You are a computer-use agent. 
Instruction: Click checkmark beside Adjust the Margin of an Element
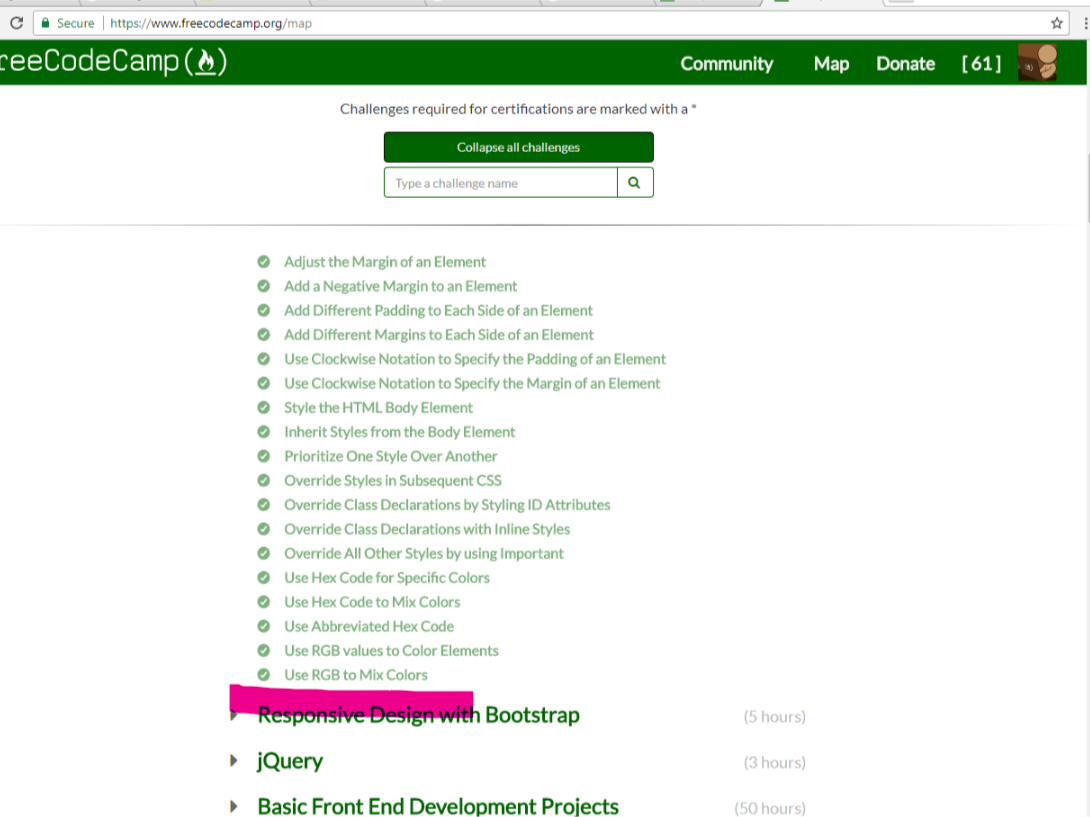pyautogui.click(x=263, y=261)
